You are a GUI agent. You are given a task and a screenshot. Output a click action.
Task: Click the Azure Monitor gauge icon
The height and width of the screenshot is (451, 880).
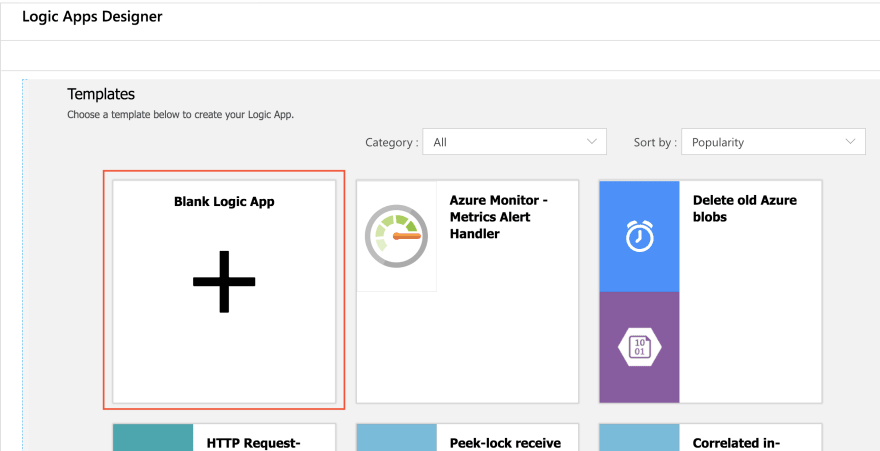point(396,236)
